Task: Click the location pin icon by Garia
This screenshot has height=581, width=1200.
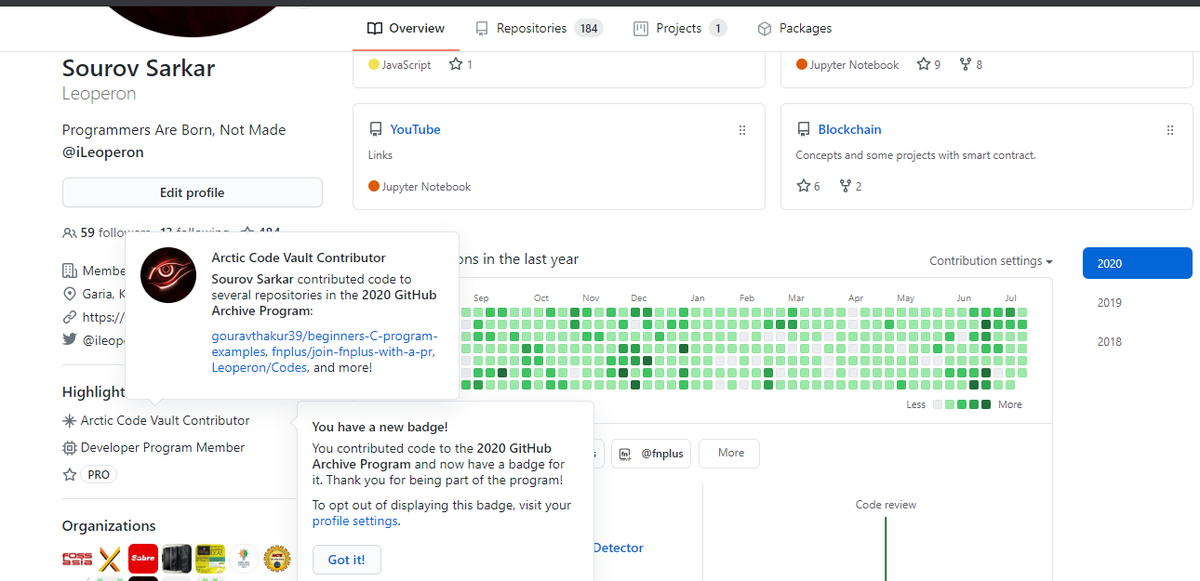Action: coord(69,294)
